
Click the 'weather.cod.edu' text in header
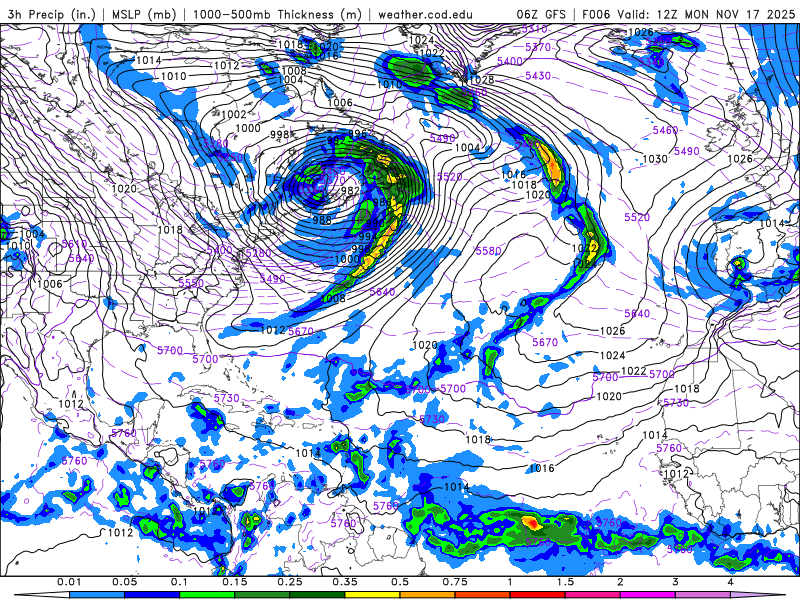click(425, 14)
